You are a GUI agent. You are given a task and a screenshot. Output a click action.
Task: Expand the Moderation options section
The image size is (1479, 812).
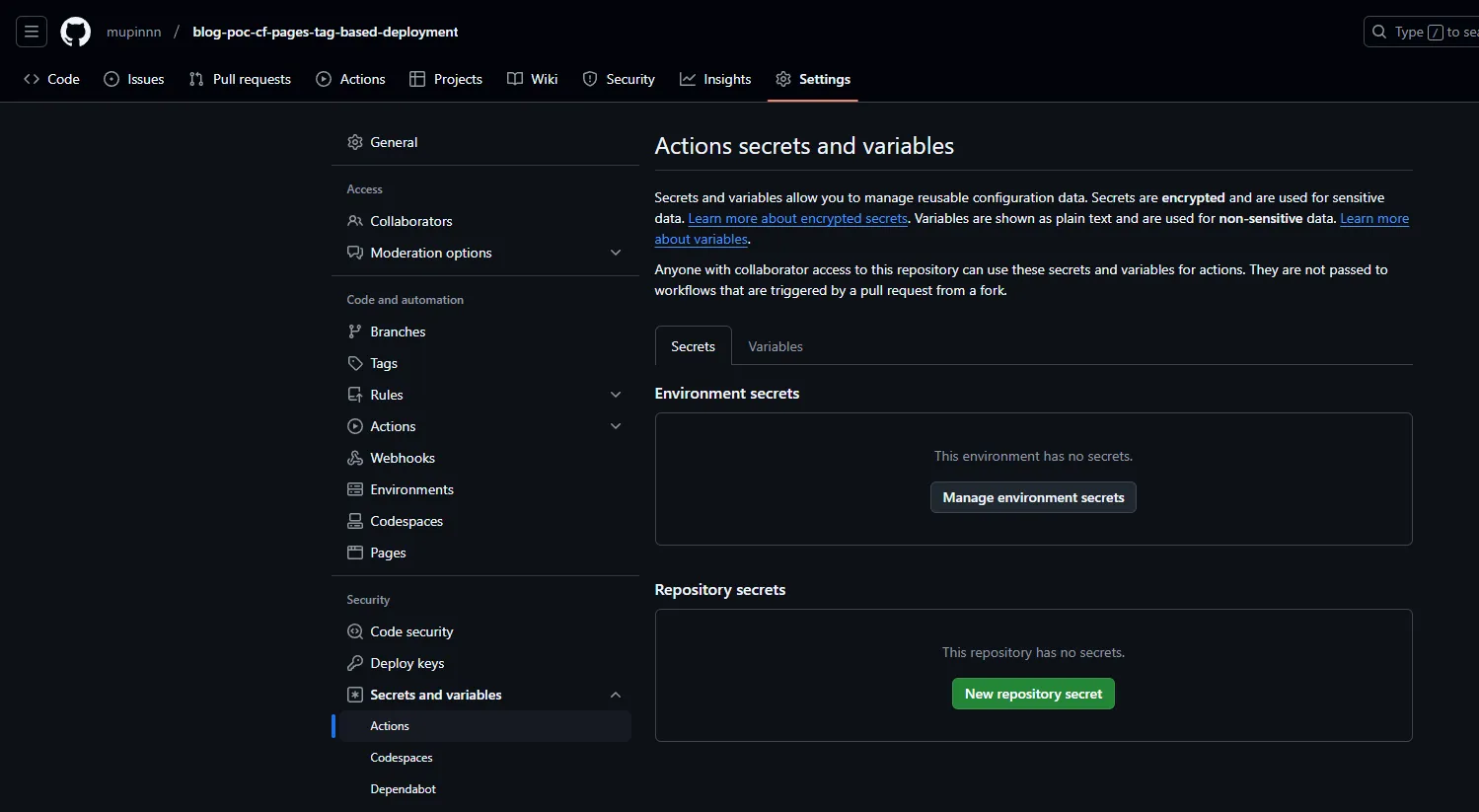pos(616,253)
